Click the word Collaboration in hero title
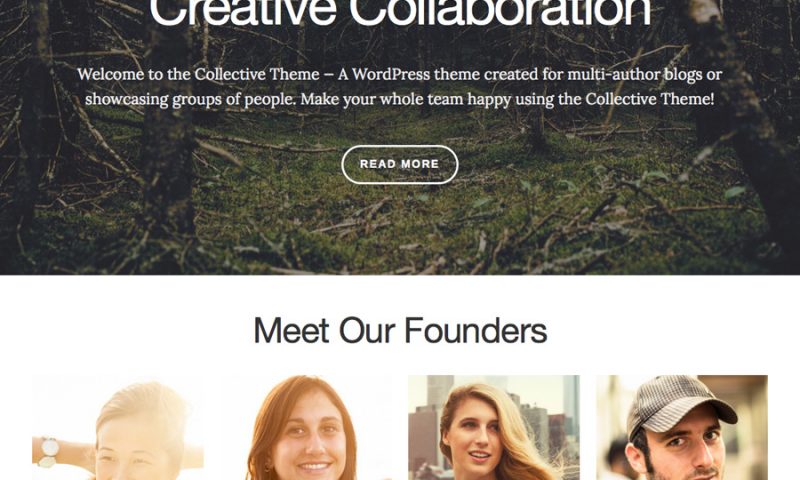 (500, 11)
